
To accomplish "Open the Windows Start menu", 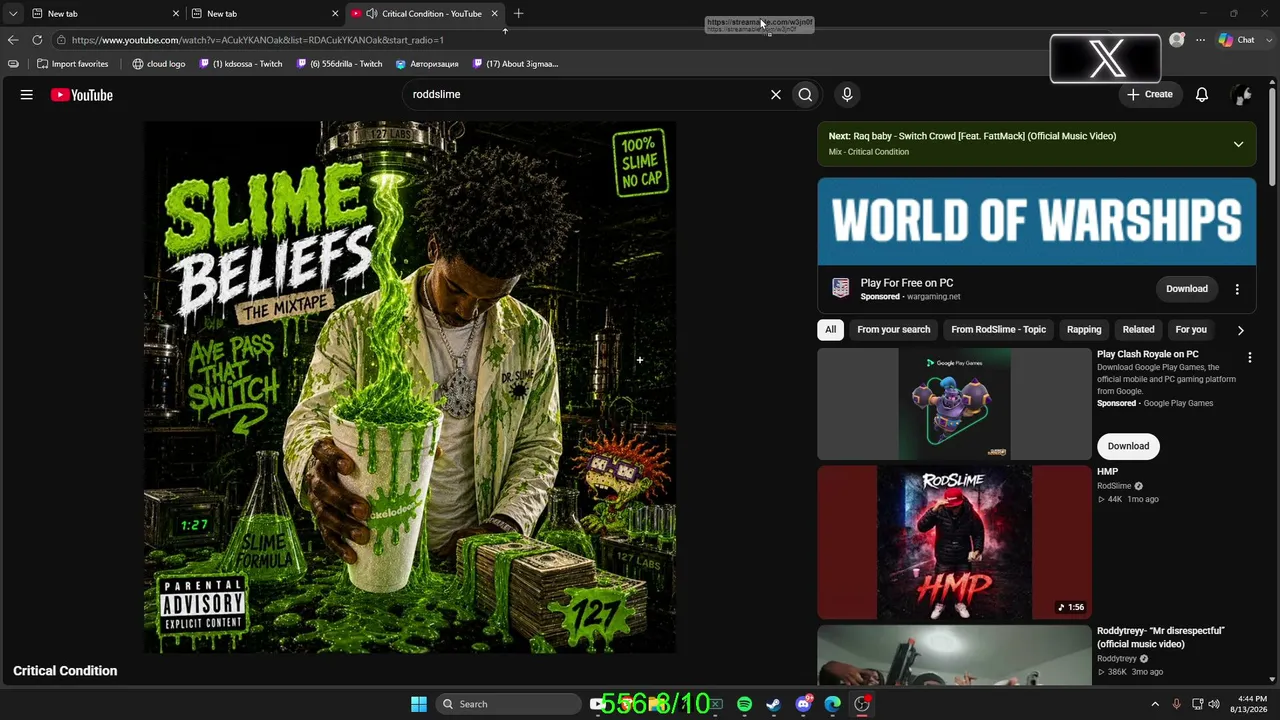I will tap(419, 704).
